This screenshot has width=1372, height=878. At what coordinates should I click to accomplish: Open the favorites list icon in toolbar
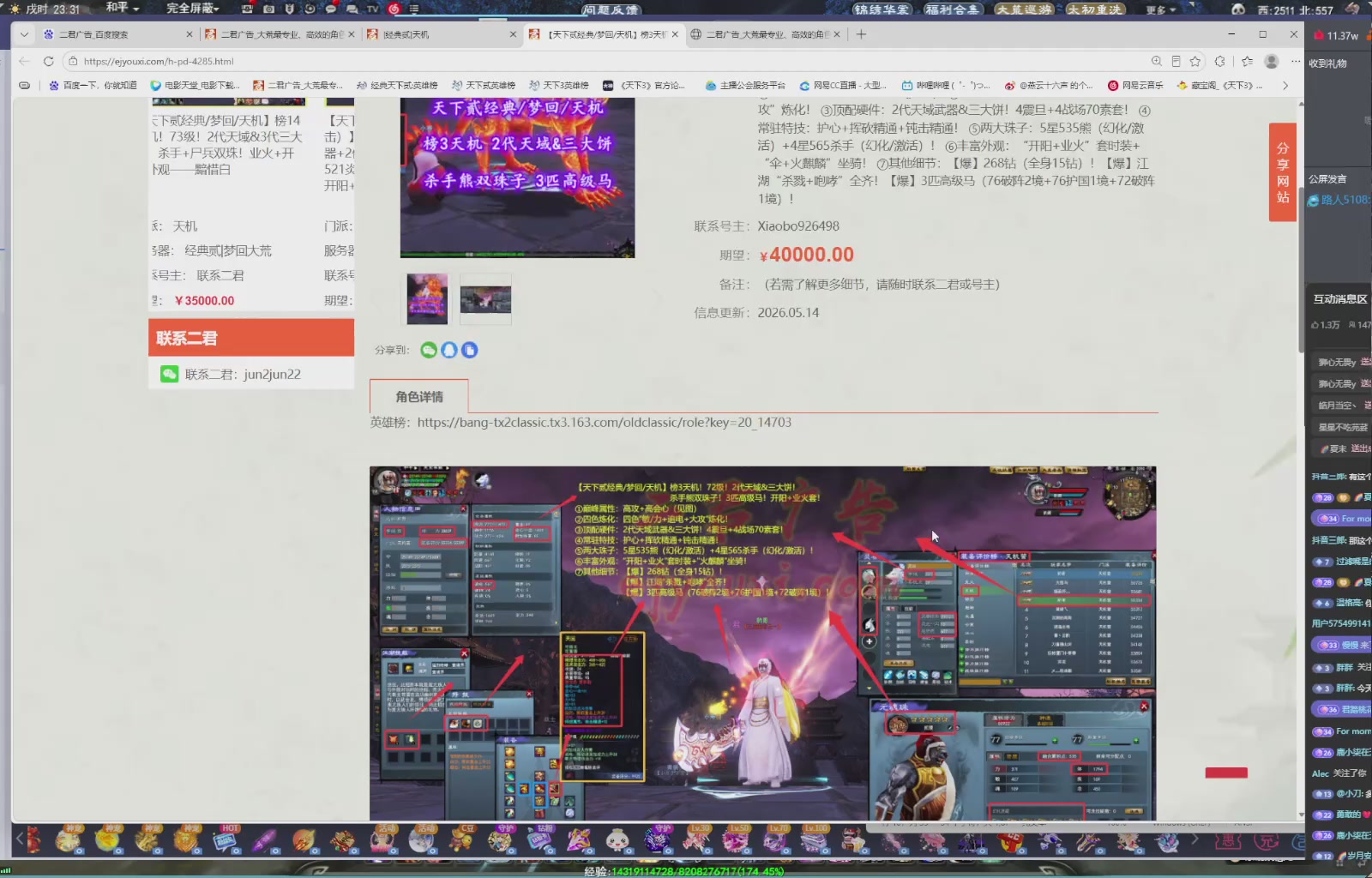(x=1247, y=61)
